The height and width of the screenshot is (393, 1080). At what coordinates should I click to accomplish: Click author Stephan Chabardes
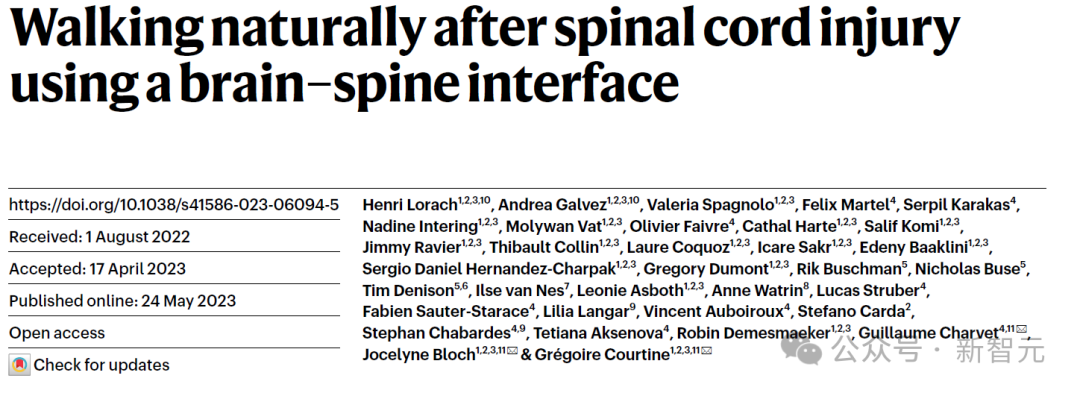437,333
